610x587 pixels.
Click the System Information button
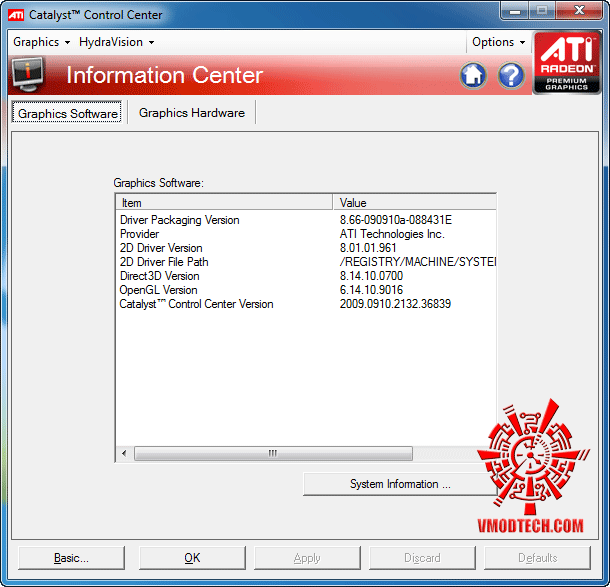click(400, 484)
